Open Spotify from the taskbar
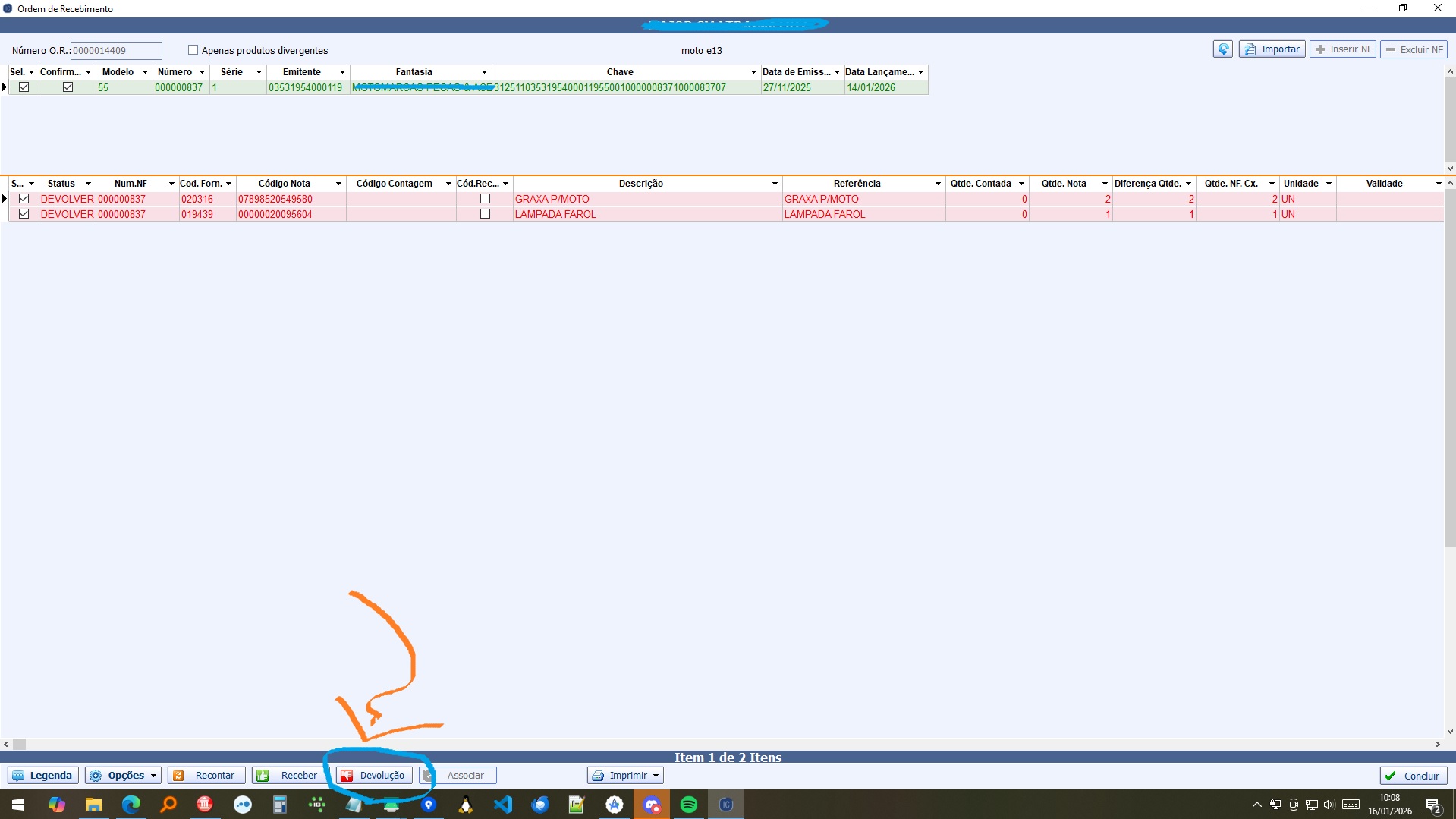Viewport: 1456px width, 819px height. point(689,805)
